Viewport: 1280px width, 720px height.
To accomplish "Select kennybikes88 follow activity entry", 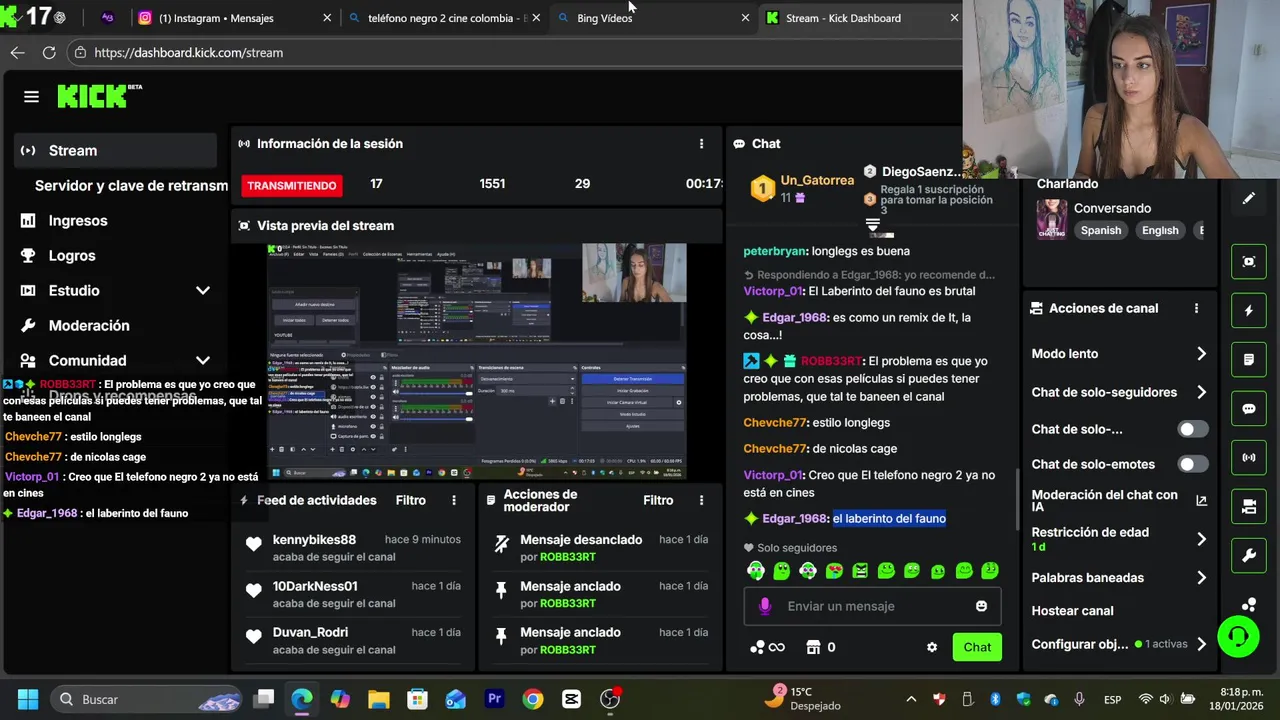I will [353, 547].
